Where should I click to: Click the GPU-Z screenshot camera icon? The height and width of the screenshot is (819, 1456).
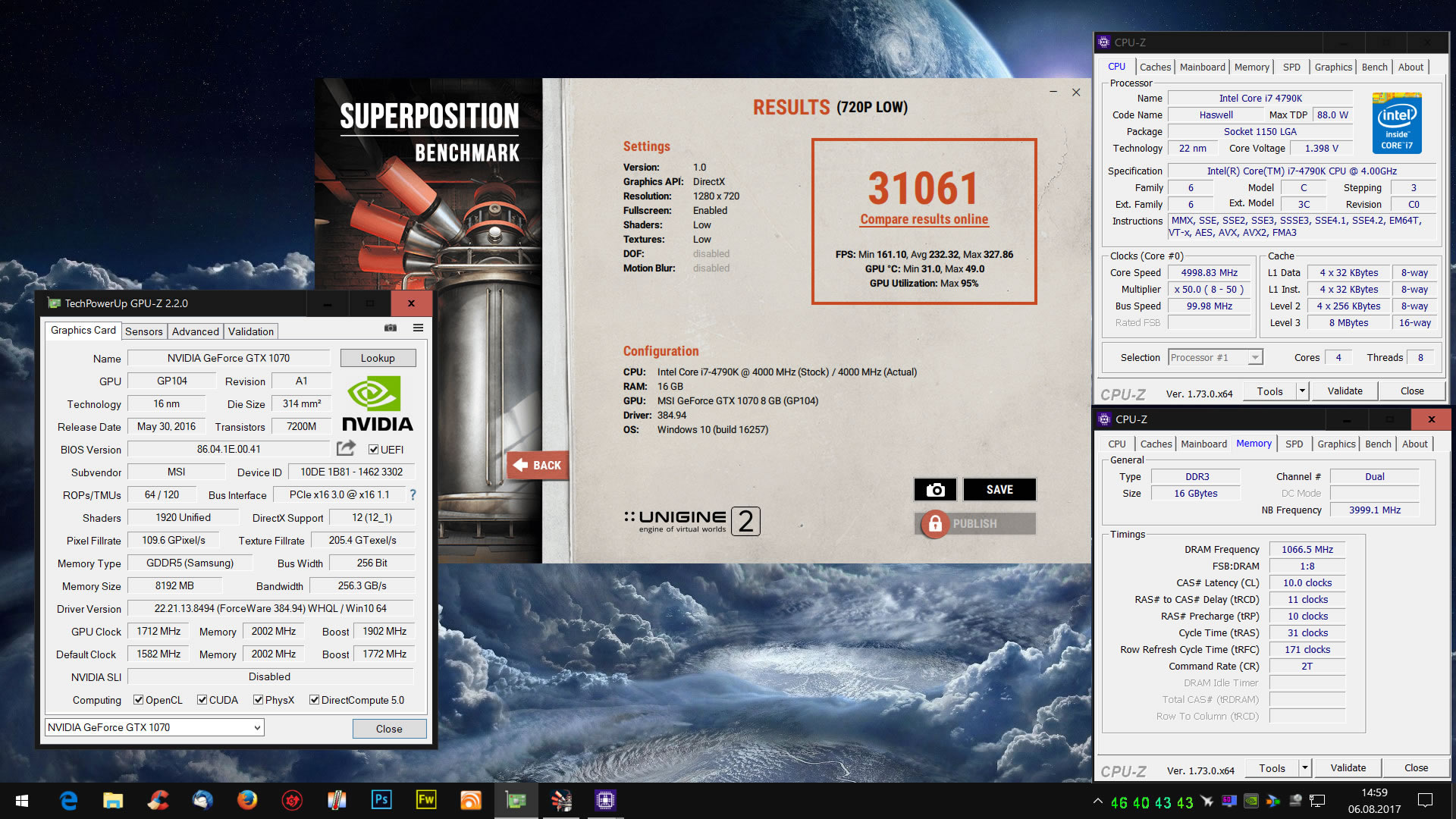pyautogui.click(x=391, y=328)
